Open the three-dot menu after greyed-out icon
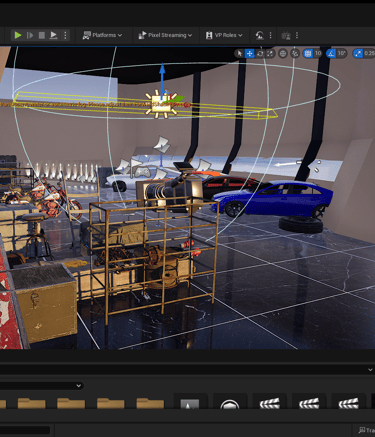This screenshot has height=437, width=375. [x=297, y=35]
